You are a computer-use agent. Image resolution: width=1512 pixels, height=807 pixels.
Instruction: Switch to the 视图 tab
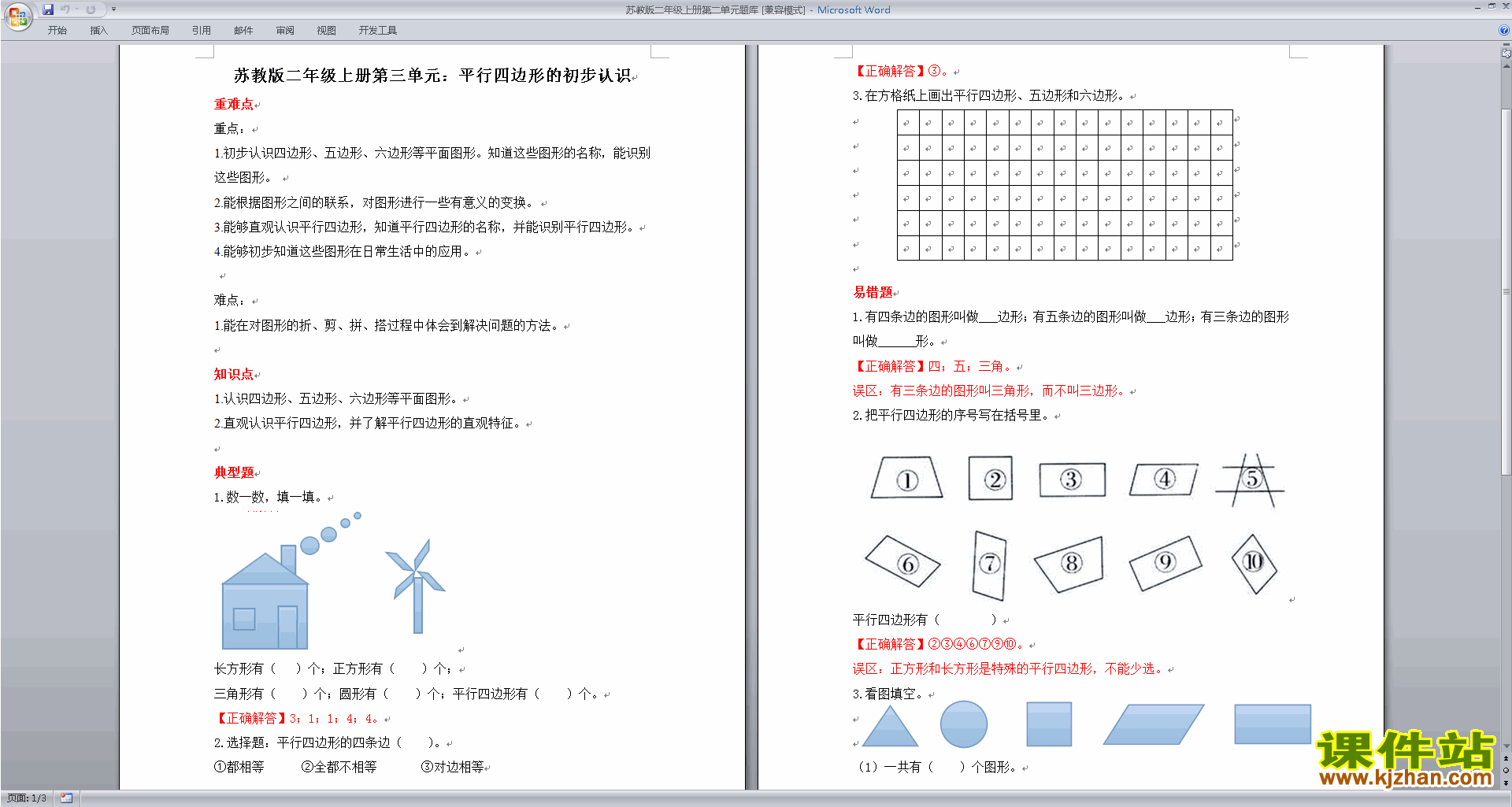click(327, 30)
